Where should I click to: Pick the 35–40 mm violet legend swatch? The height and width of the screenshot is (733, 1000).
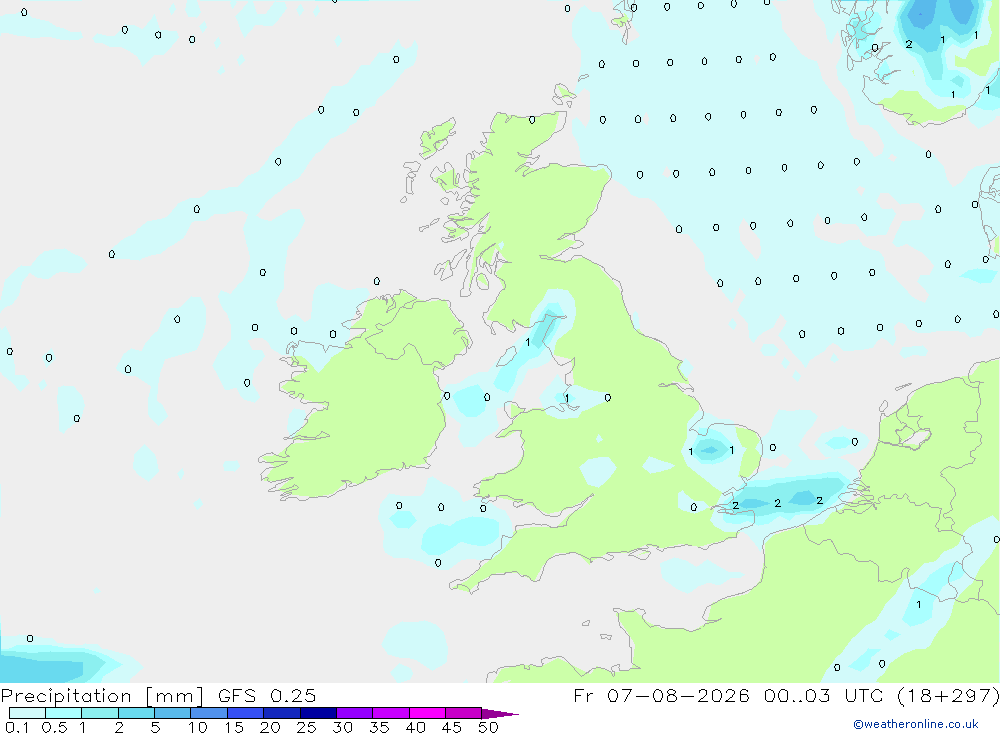tap(391, 713)
